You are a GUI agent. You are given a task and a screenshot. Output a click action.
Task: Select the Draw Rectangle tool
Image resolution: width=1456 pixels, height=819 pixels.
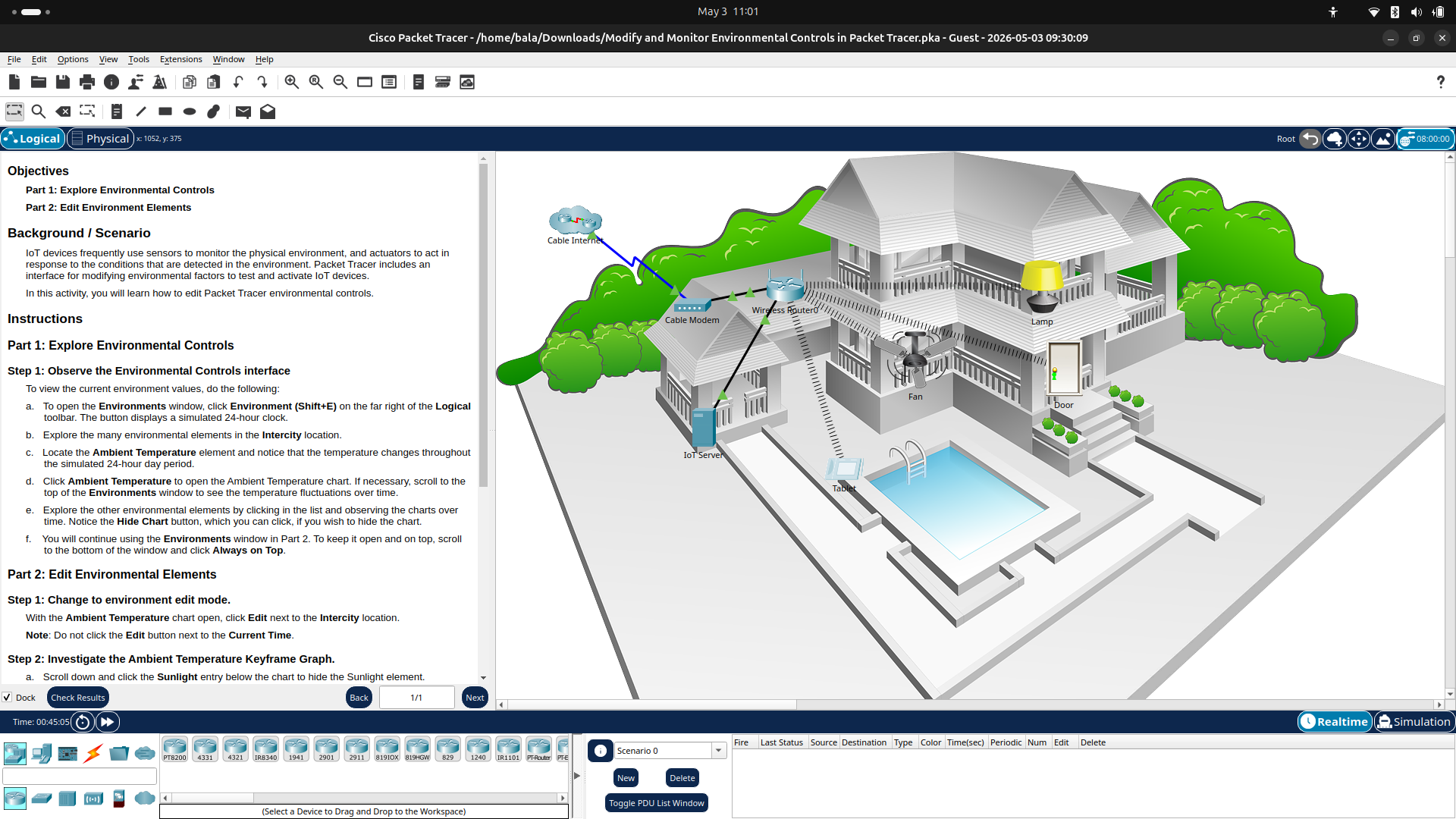tap(165, 111)
